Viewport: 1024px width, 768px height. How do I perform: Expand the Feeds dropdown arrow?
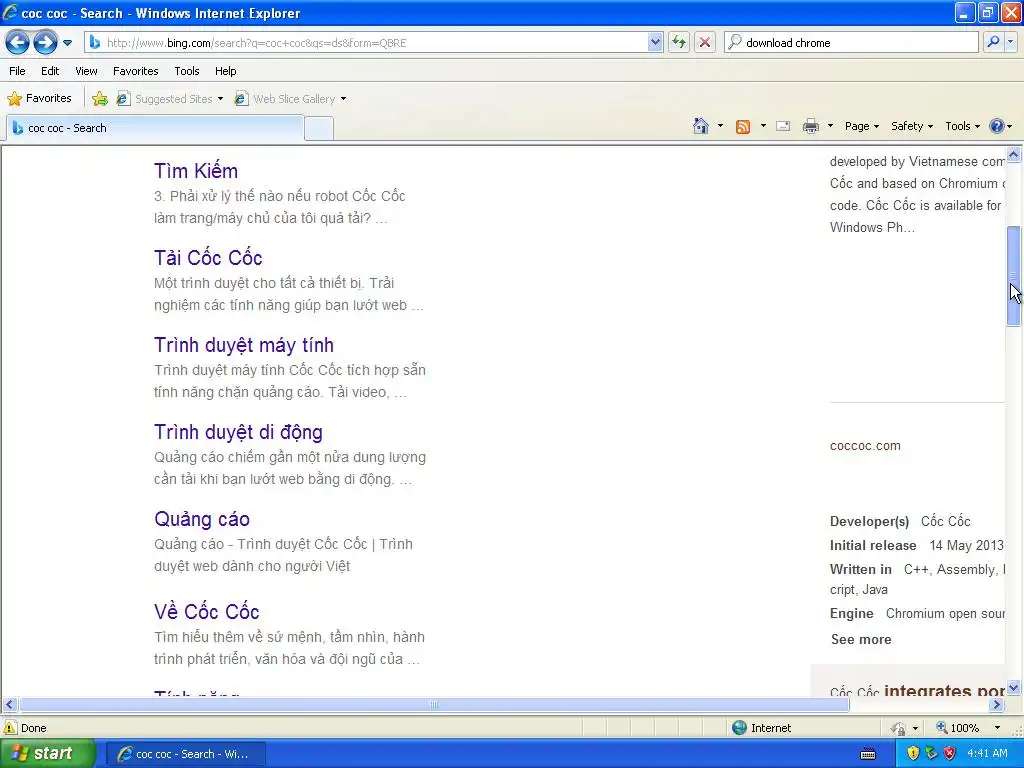763,126
